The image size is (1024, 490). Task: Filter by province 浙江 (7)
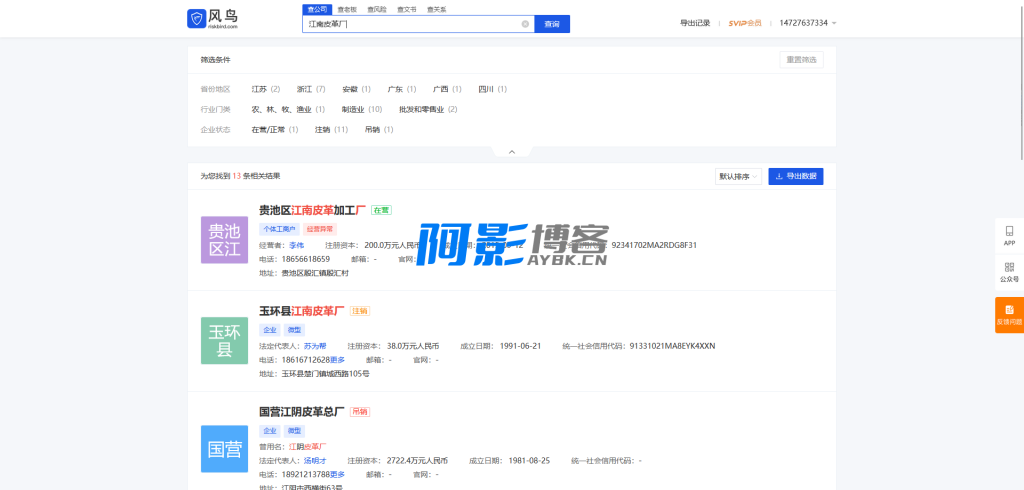click(311, 89)
